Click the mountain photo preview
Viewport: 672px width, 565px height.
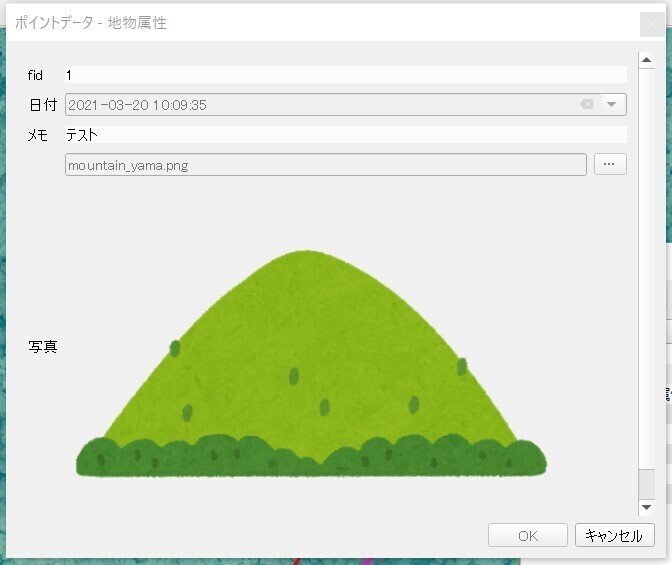311,363
